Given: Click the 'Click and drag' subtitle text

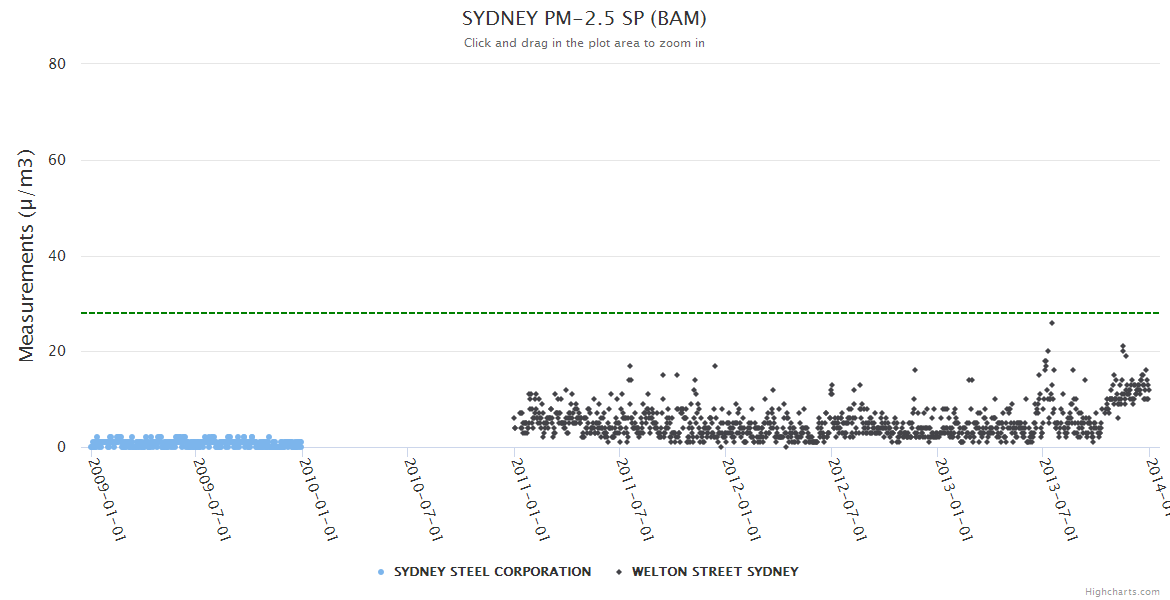Looking at the screenshot, I should (584, 43).
